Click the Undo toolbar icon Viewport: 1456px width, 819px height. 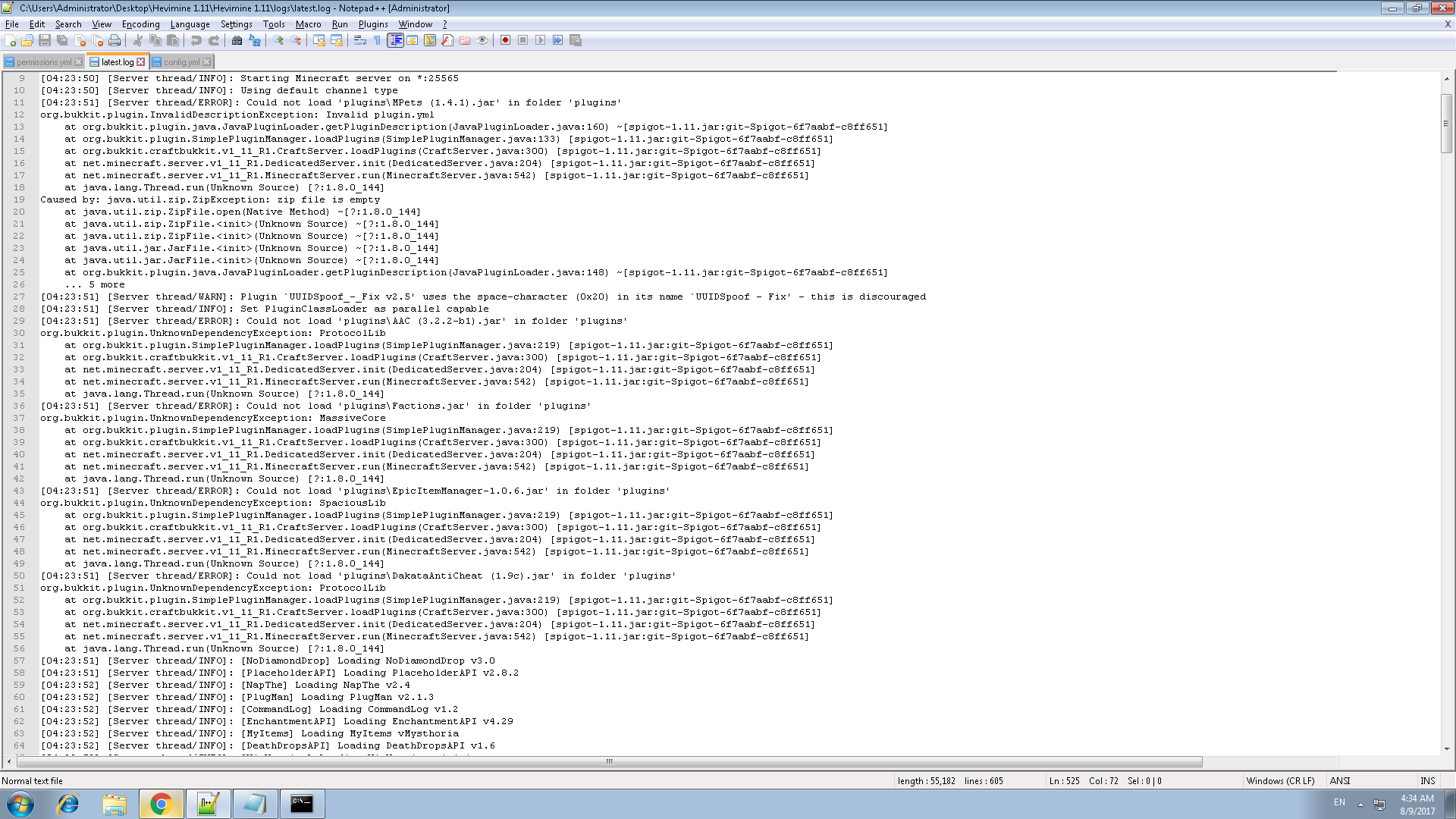[x=196, y=40]
